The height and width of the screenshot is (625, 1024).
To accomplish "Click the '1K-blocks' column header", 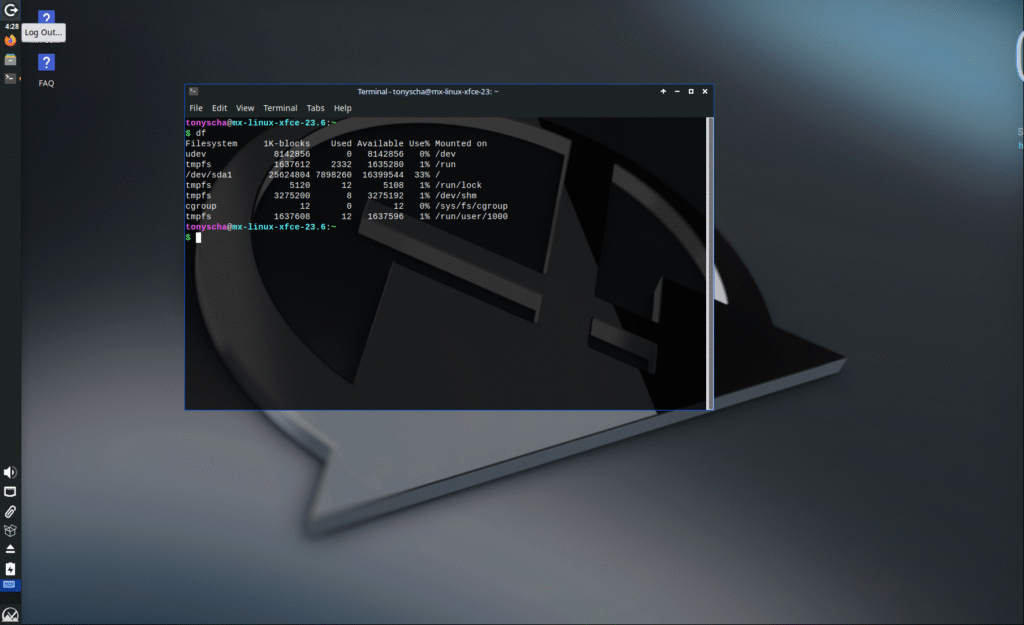I will tap(287, 144).
